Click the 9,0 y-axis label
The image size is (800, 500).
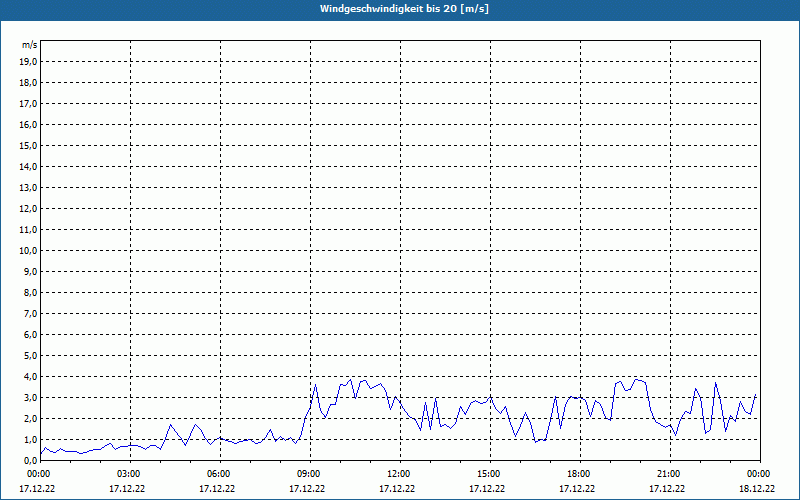tap(30, 271)
